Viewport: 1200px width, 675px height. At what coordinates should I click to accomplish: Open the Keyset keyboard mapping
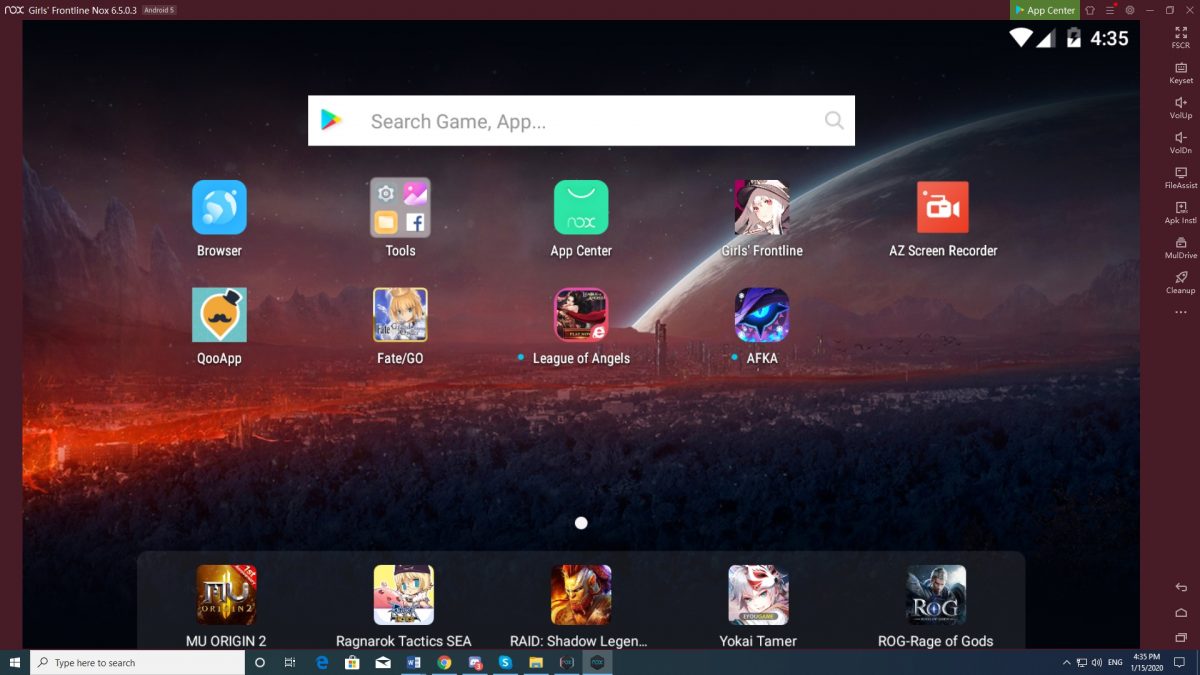[x=1180, y=73]
